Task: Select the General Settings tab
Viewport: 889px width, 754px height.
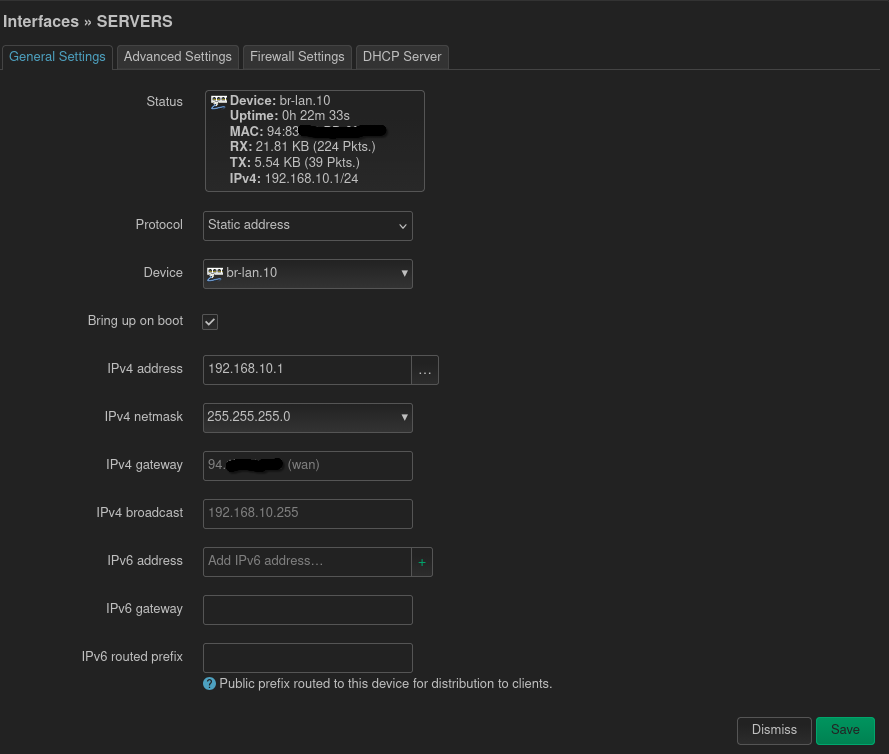Action: (57, 57)
